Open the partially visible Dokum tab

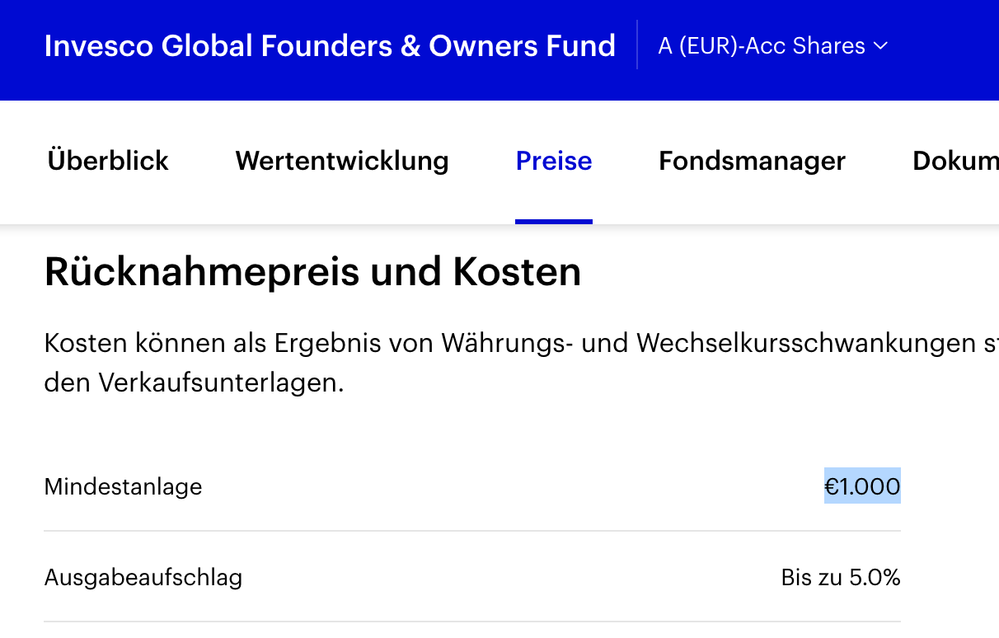[955, 161]
